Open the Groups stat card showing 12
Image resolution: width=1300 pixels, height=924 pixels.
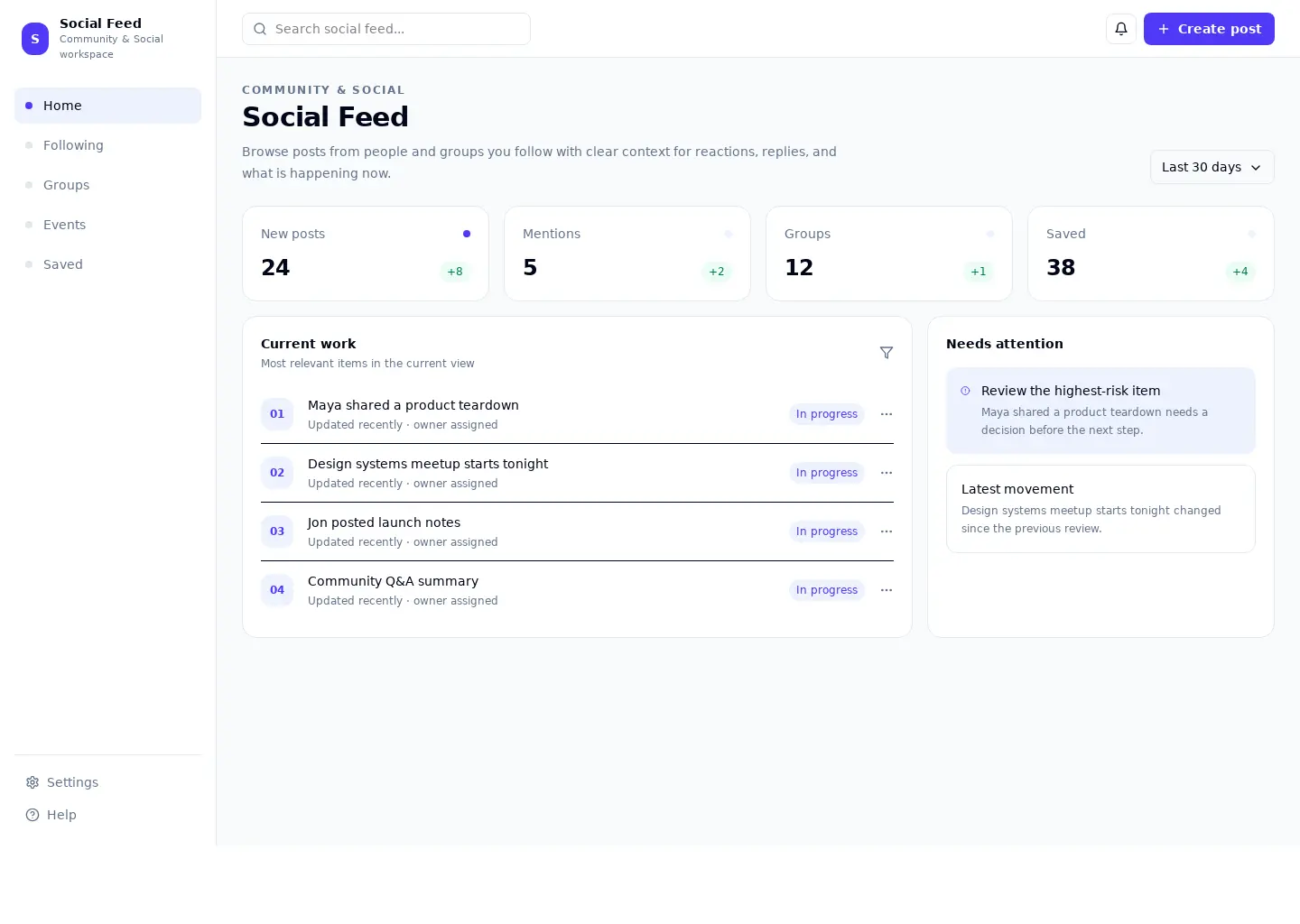point(889,254)
